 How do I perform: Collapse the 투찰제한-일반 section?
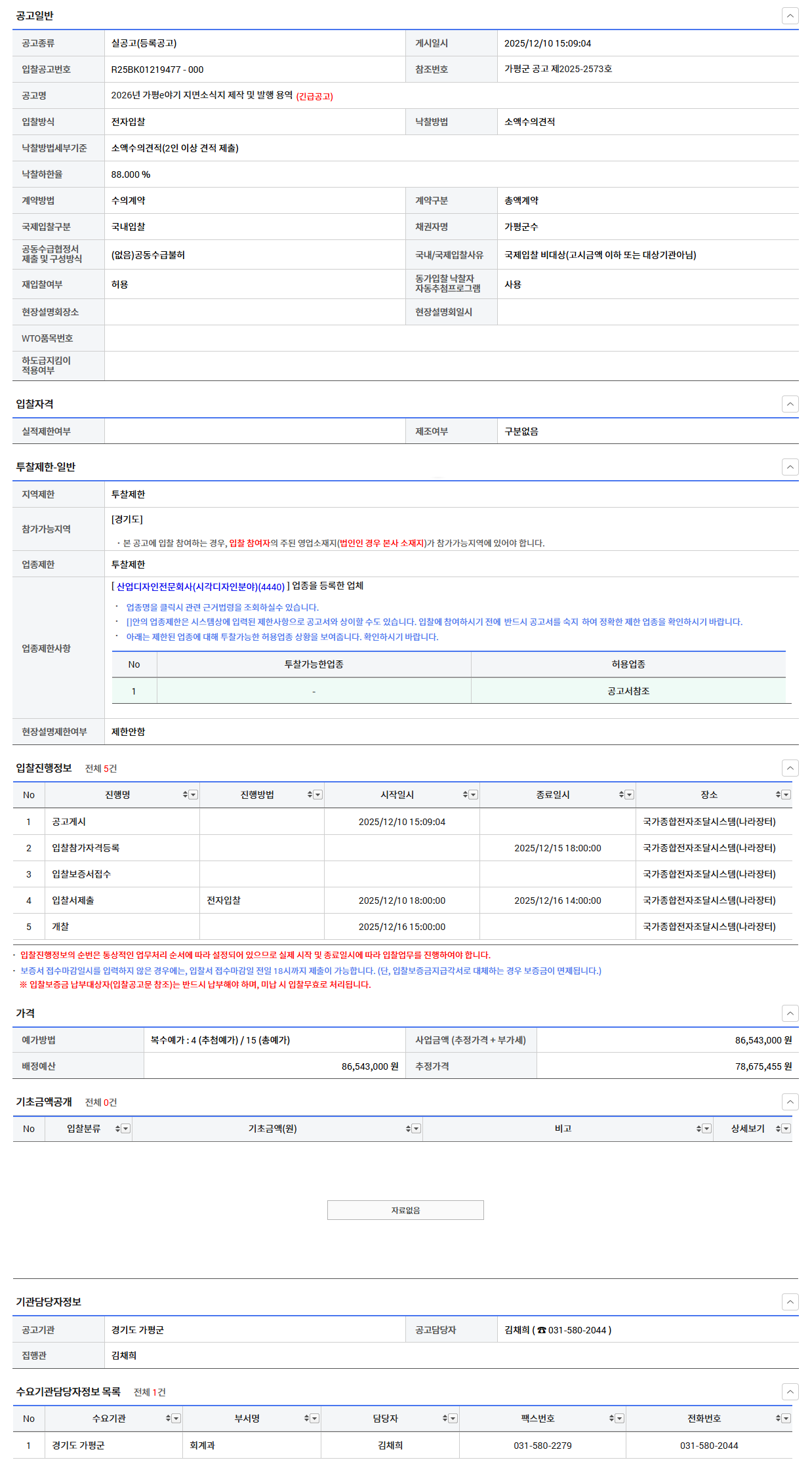(790, 467)
